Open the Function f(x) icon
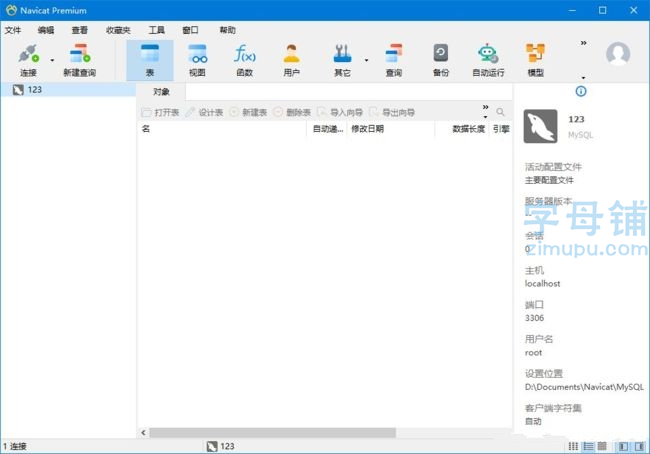This screenshot has height=454, width=650. point(245,54)
